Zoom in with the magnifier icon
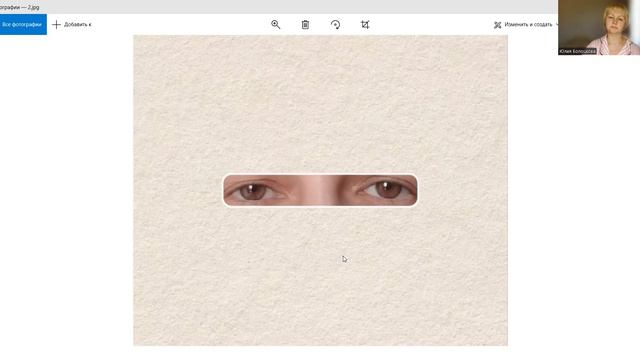This screenshot has width=640, height=360. pos(276,24)
